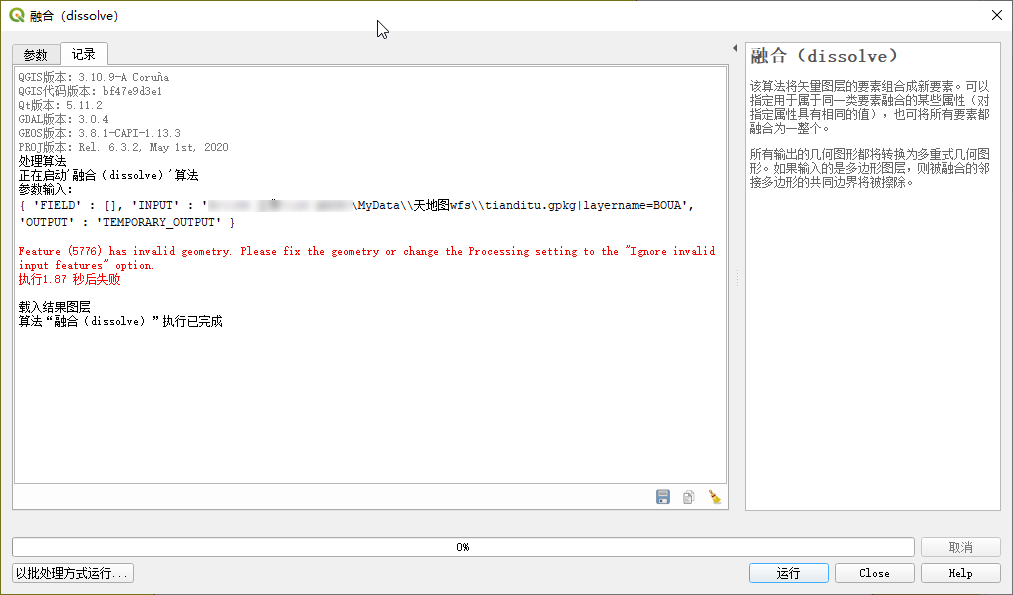Click the first help description paragraph
Image resolution: width=1013 pixels, height=595 pixels.
click(870, 107)
